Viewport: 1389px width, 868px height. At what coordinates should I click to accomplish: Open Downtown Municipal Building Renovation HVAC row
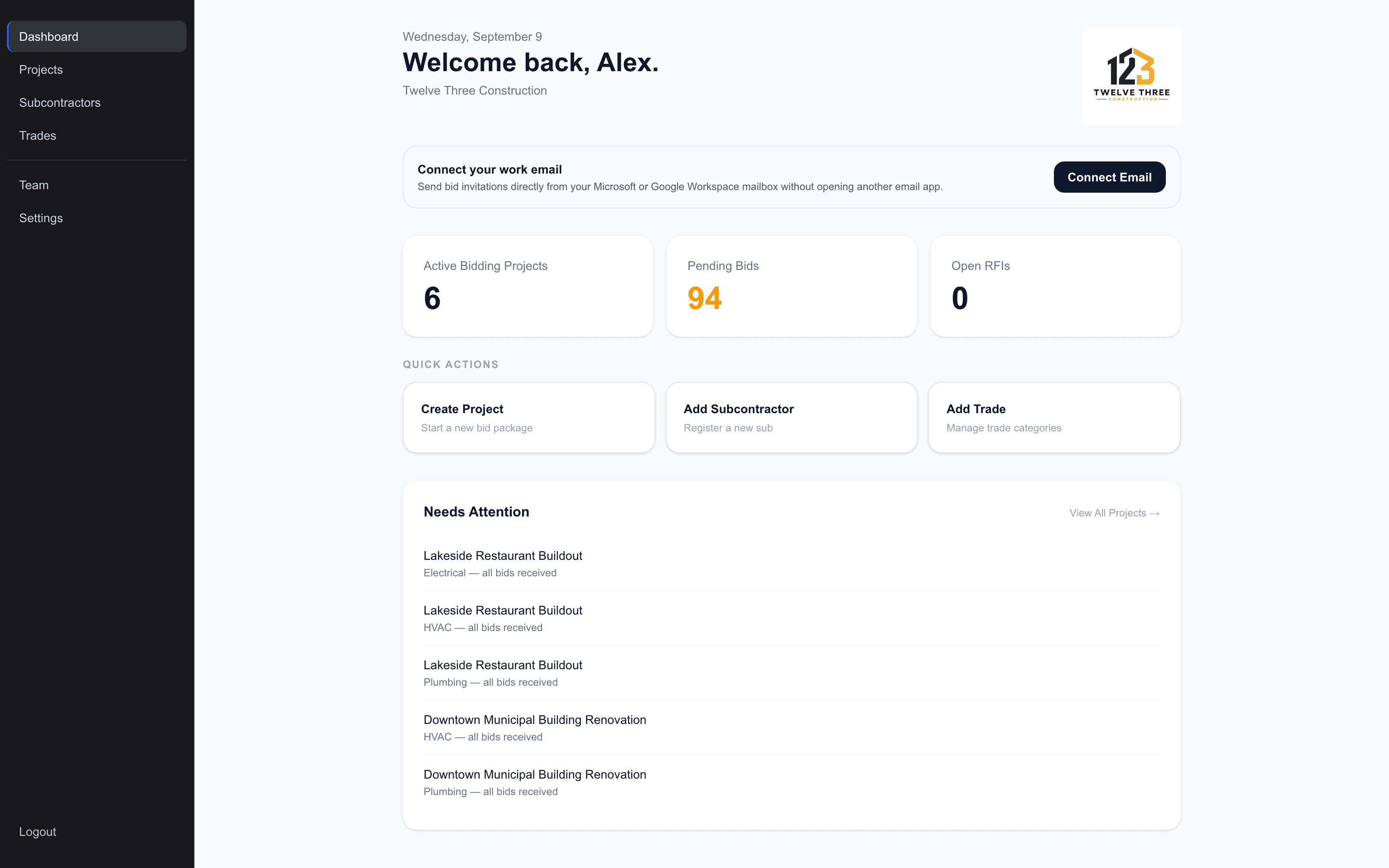tap(791, 728)
